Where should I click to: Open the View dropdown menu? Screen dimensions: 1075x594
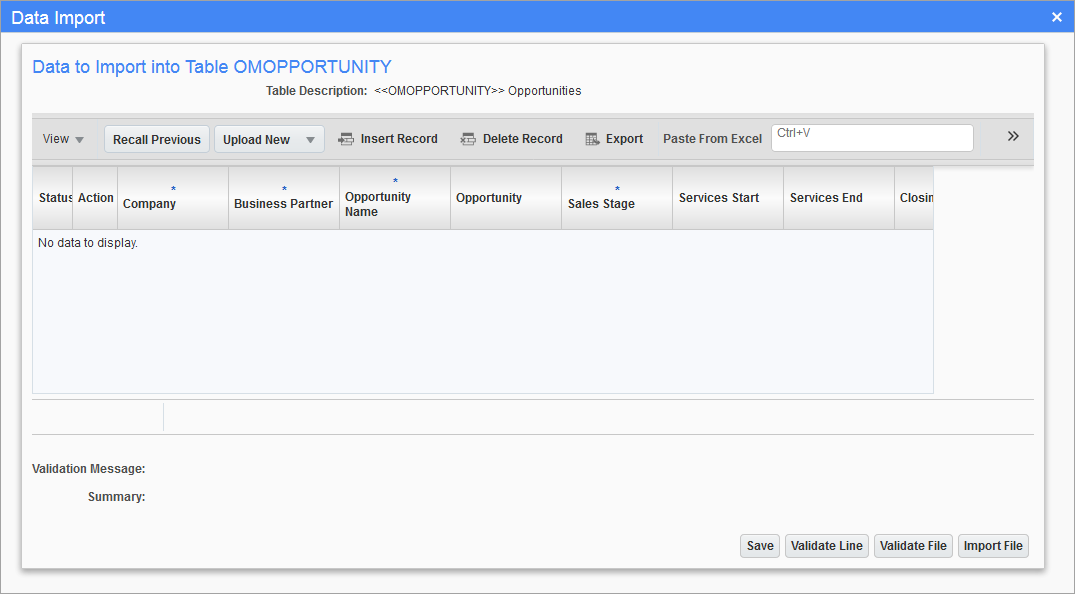[x=63, y=139]
